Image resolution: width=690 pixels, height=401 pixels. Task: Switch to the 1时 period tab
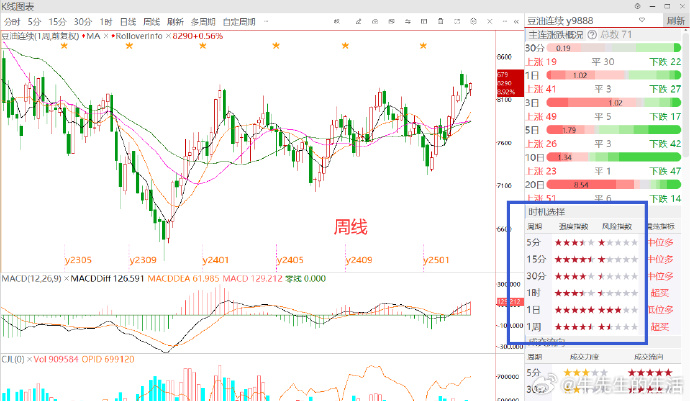pyautogui.click(x=106, y=22)
